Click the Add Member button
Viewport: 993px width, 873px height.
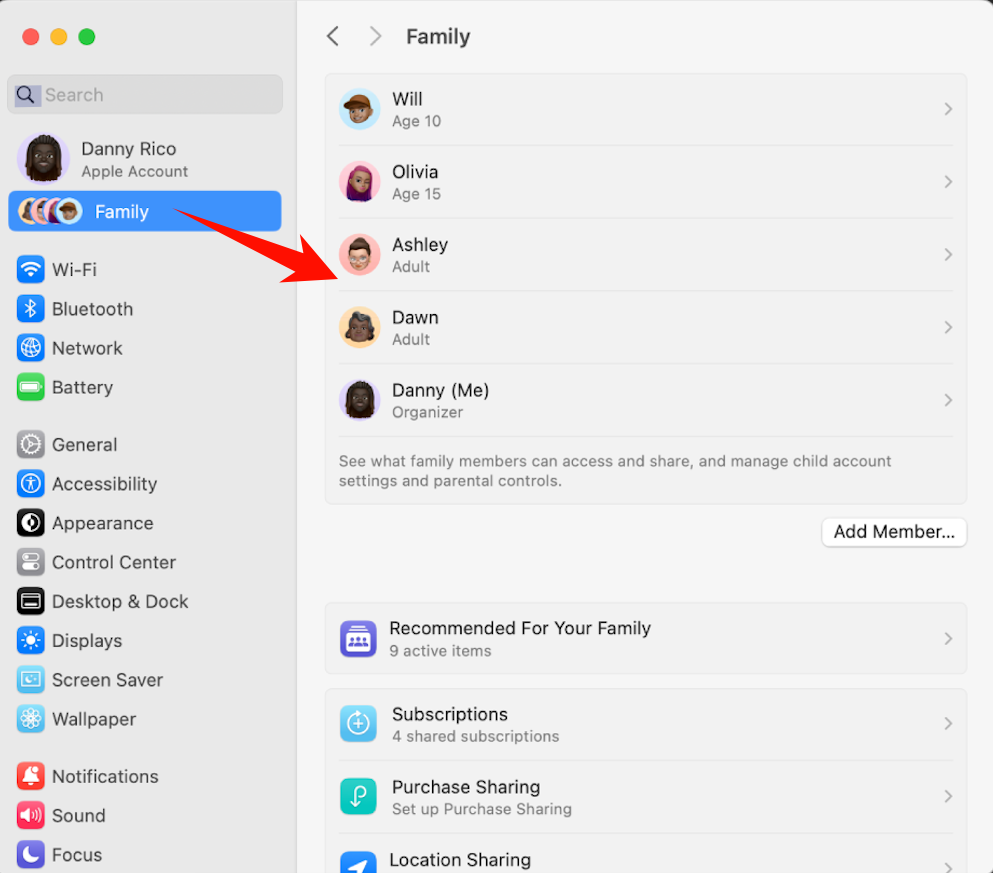point(894,532)
